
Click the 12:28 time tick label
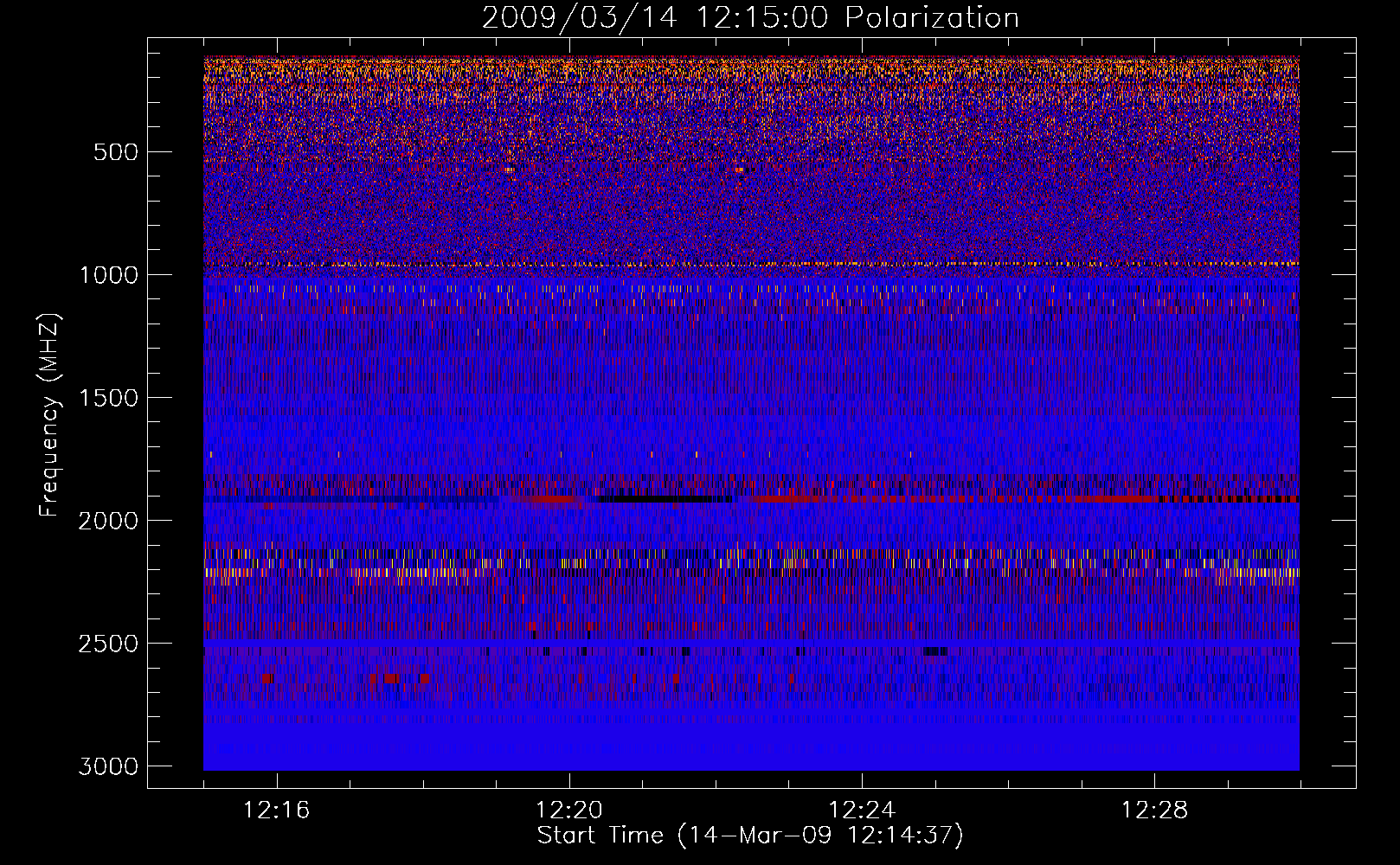point(1154,811)
